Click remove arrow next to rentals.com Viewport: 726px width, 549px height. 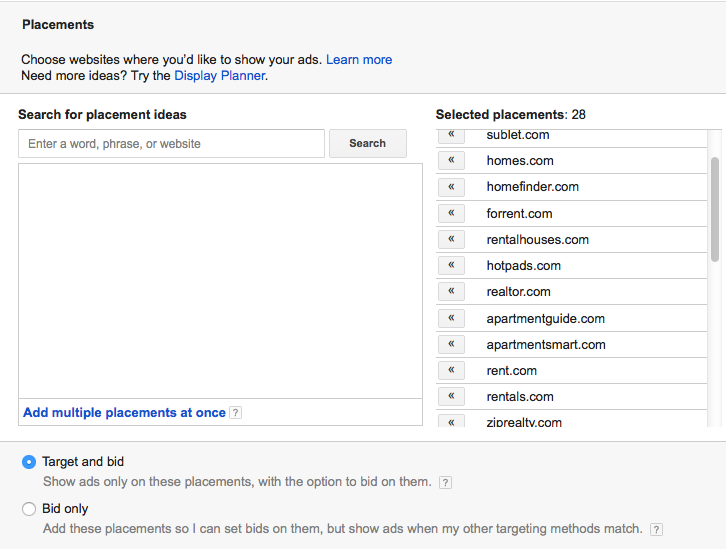pos(451,396)
